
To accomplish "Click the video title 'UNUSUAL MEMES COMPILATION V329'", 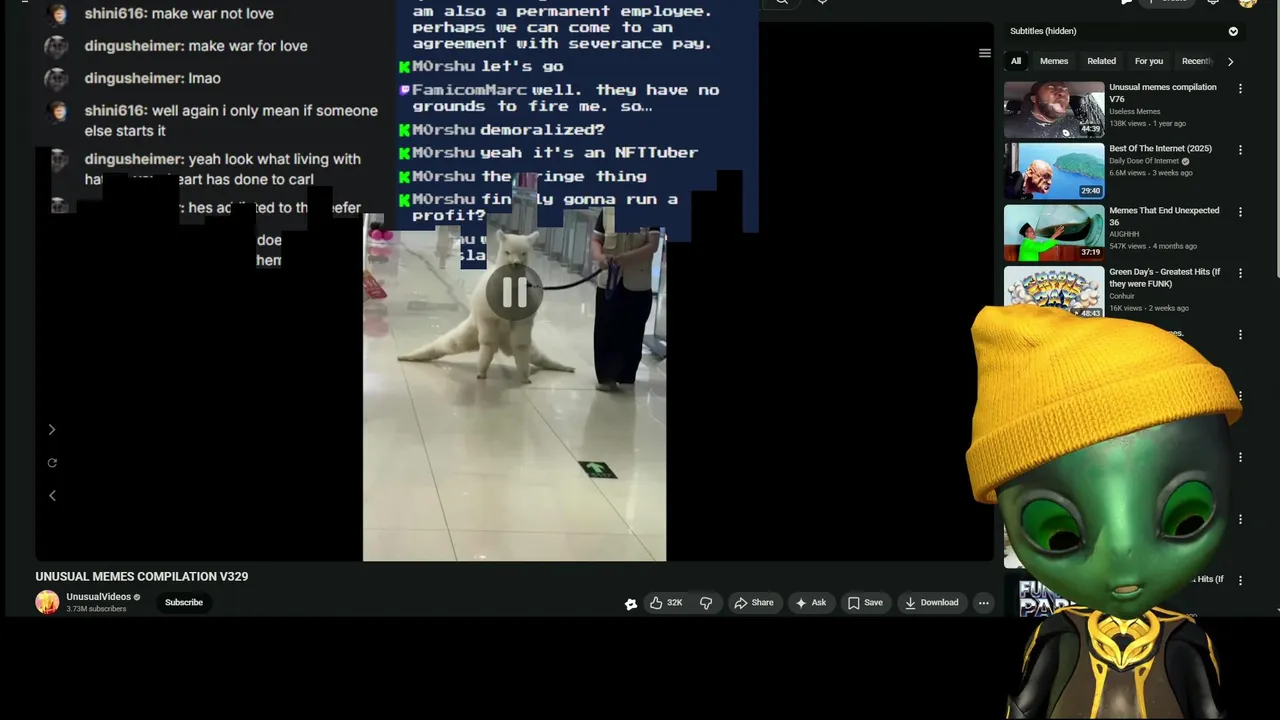I will coord(142,577).
